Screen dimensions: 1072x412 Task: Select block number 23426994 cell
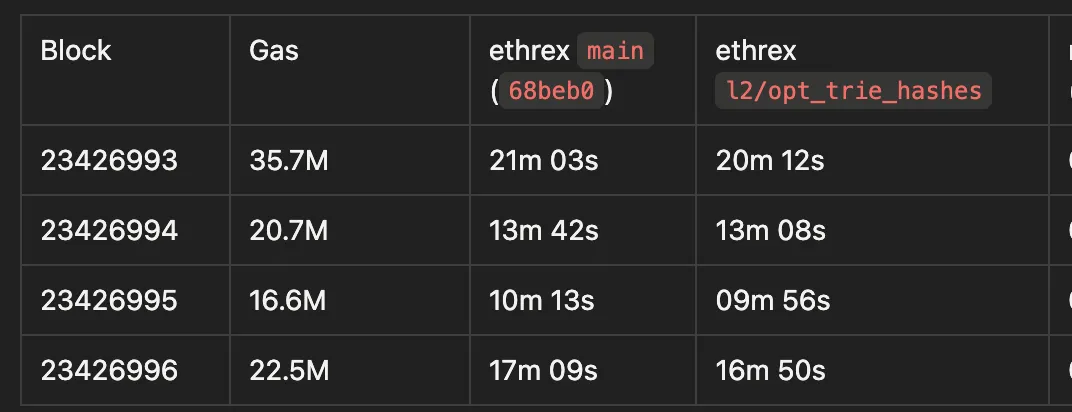coord(109,231)
